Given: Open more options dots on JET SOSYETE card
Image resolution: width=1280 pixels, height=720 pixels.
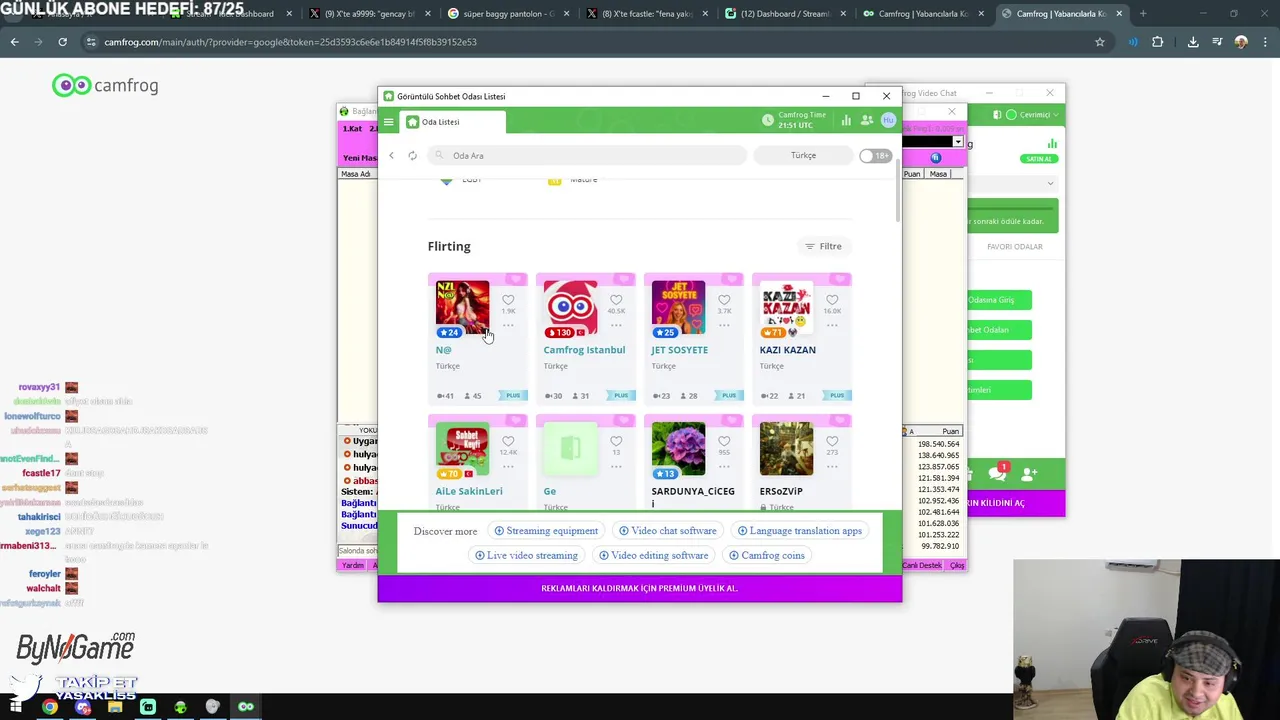Looking at the screenshot, I should (724, 325).
